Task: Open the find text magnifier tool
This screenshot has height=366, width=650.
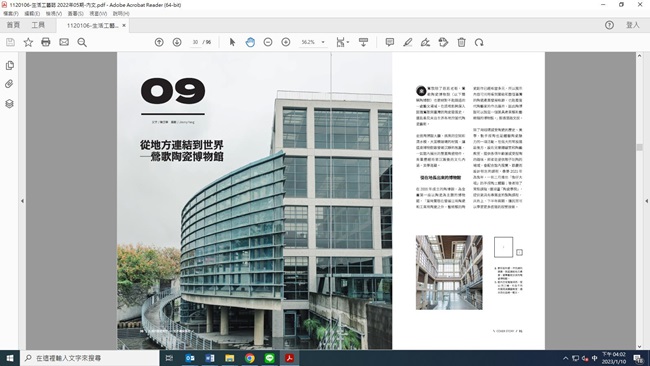Action: [x=82, y=42]
